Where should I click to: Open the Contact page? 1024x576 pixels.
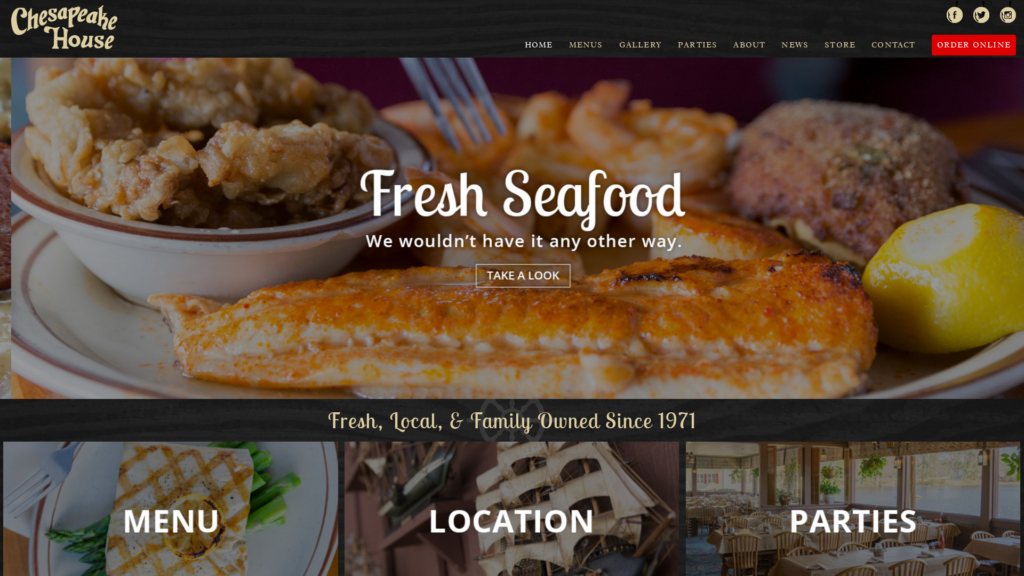point(893,45)
